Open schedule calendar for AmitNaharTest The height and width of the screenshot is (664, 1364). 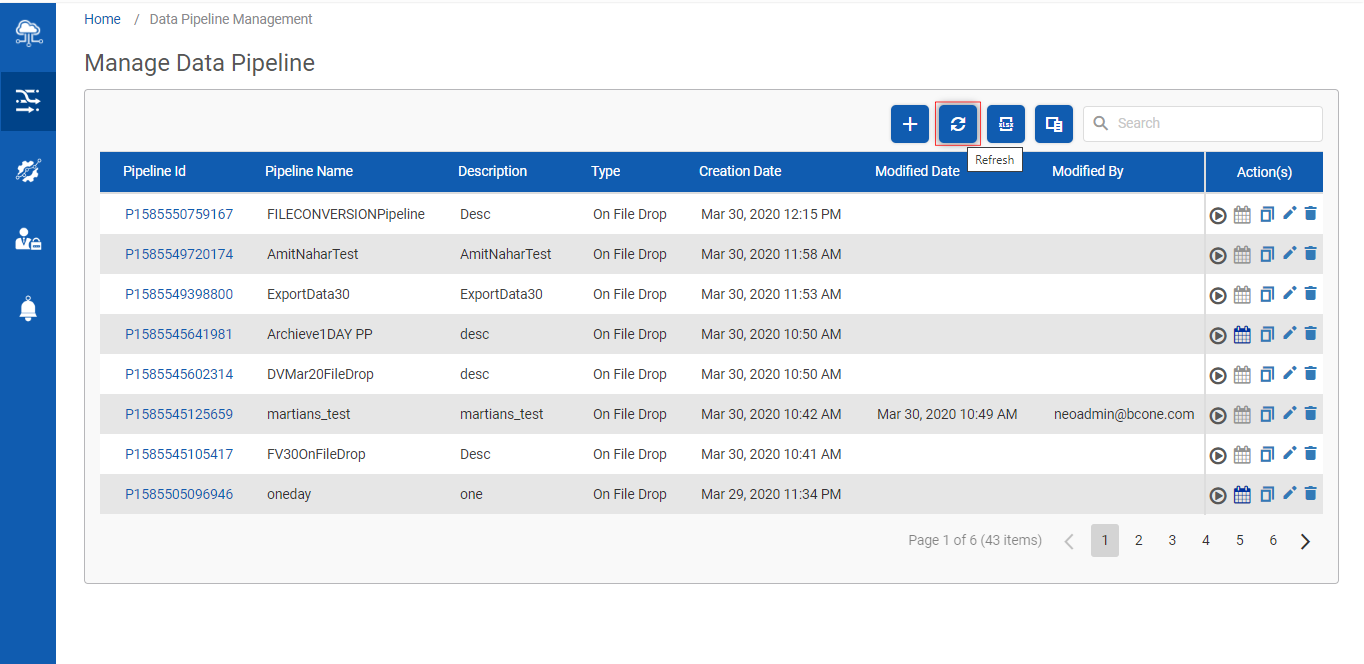(1242, 255)
